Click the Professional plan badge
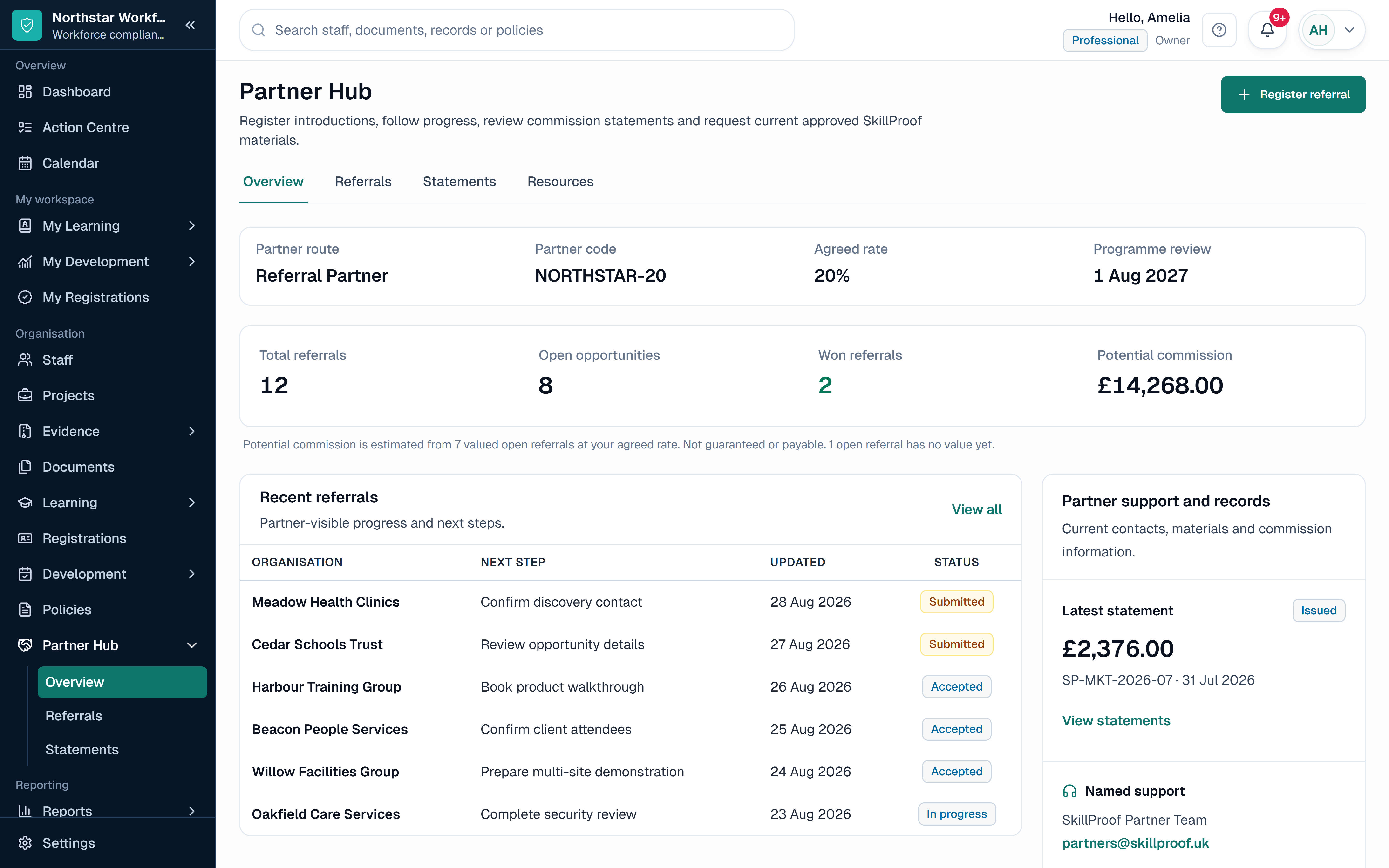This screenshot has height=868, width=1389. (x=1105, y=41)
